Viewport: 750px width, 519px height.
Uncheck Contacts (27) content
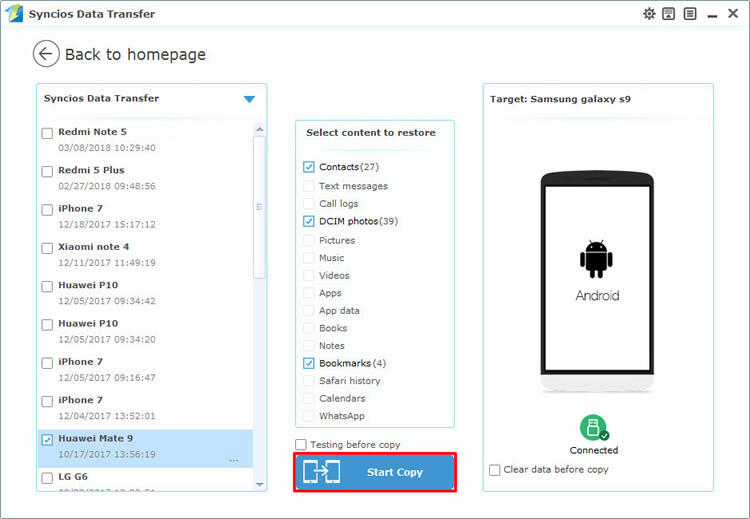(x=309, y=167)
